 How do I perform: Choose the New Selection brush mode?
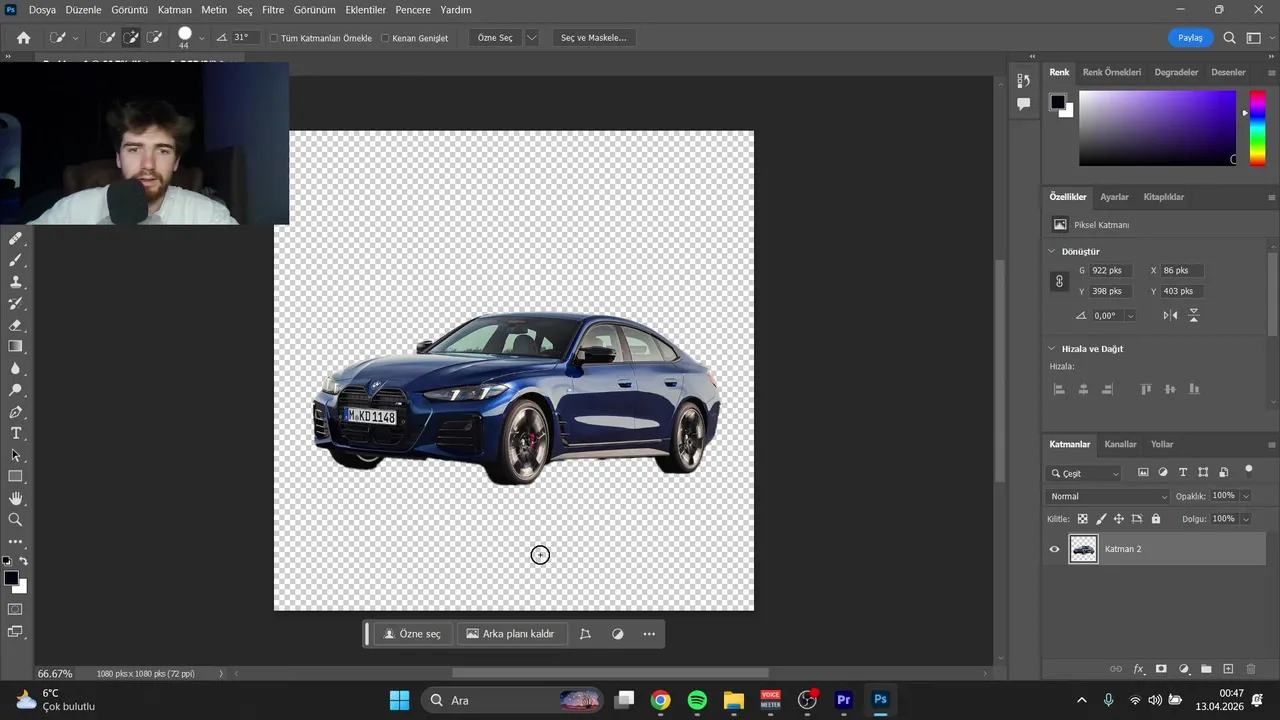(107, 38)
